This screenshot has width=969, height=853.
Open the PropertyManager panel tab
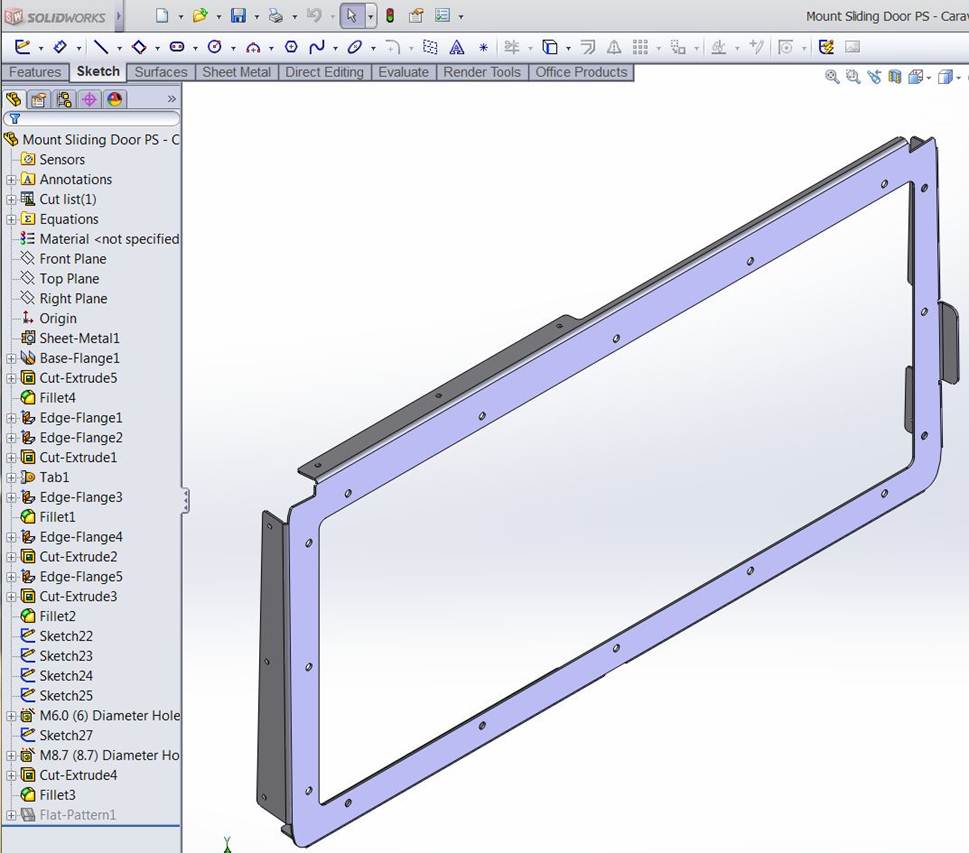pos(38,99)
